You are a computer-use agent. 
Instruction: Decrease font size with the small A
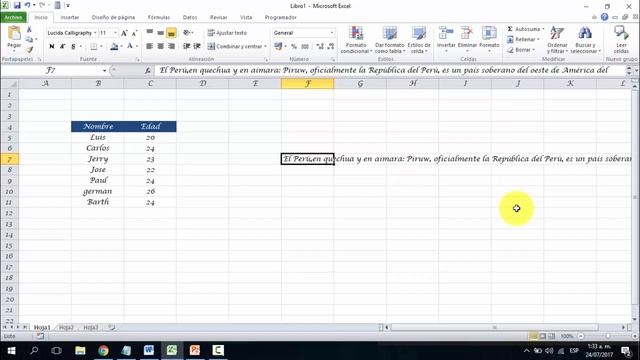134,33
